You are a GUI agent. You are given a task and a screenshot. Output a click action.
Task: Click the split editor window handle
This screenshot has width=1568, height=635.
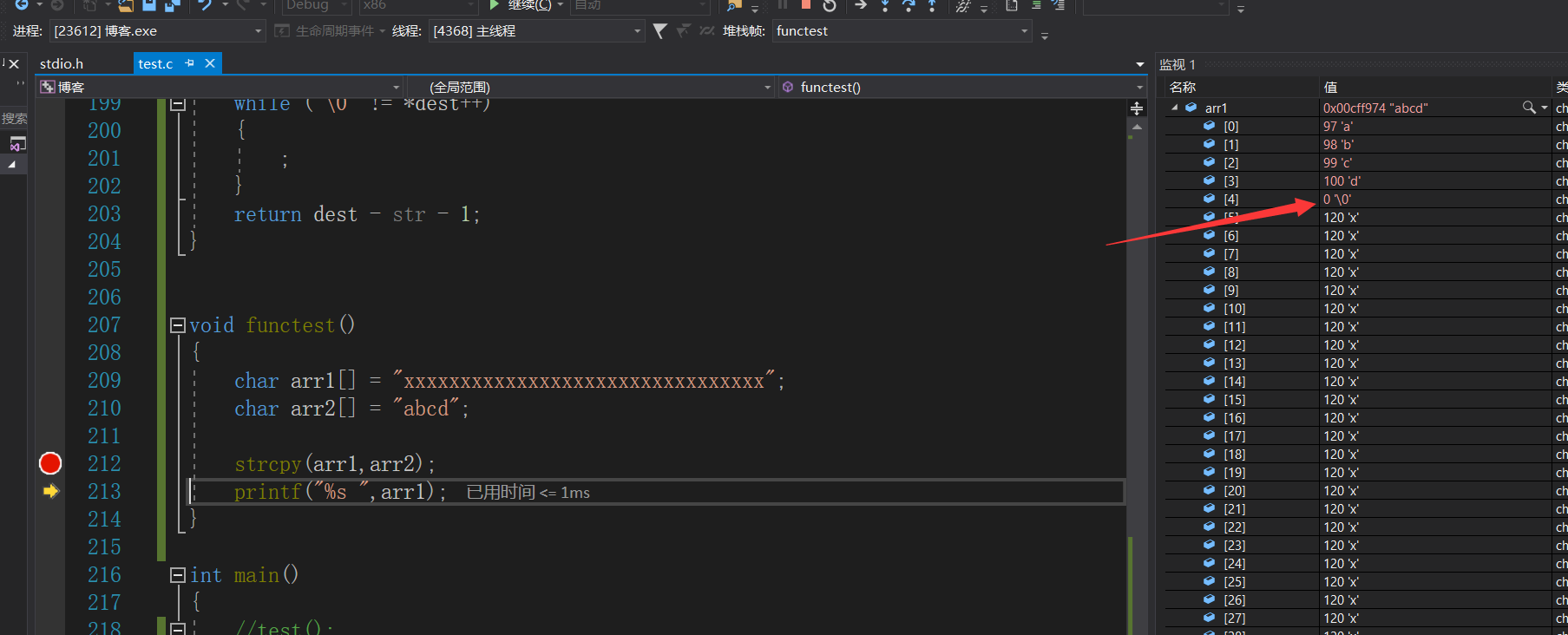1137,108
